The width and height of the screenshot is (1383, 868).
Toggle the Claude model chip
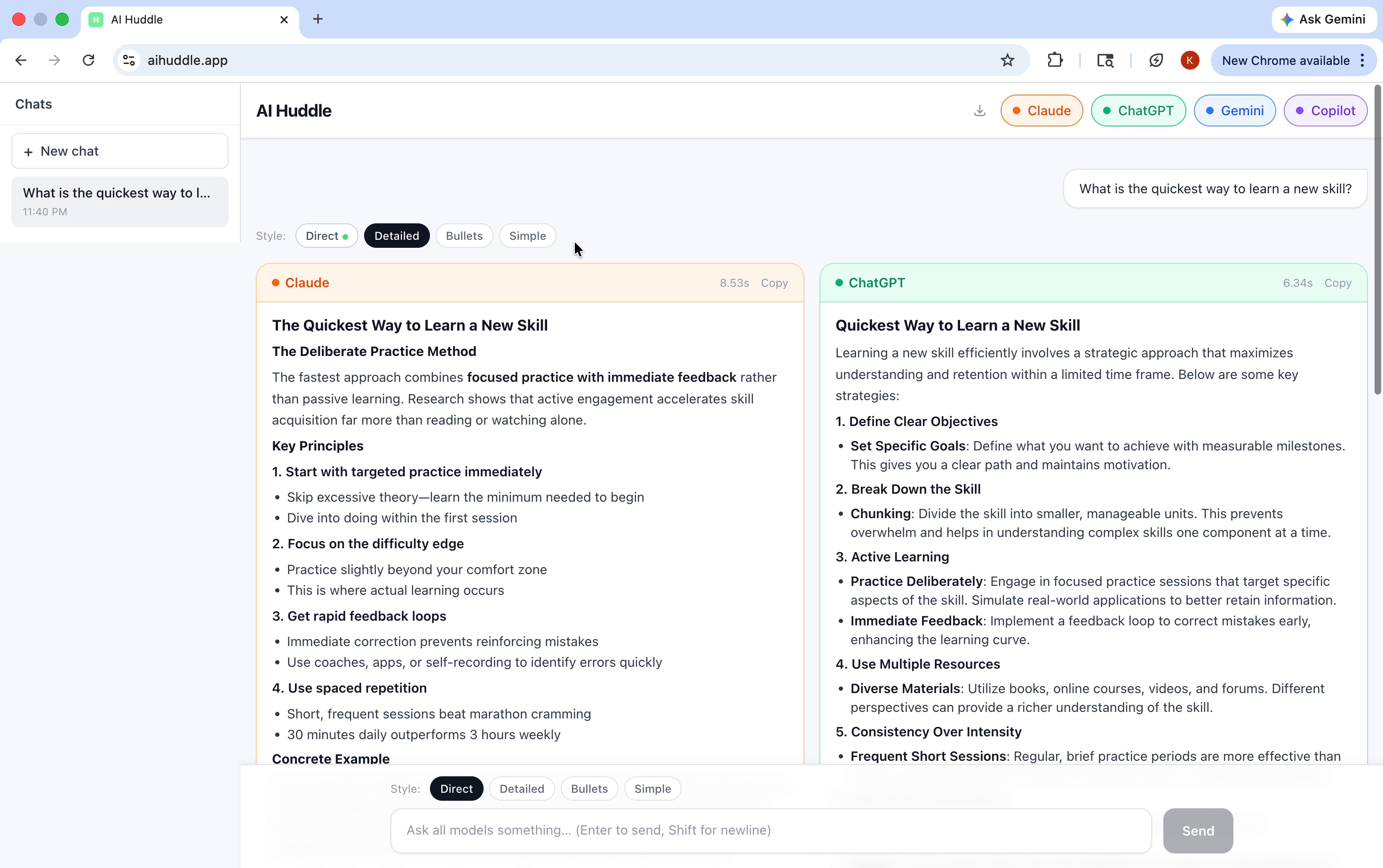tap(1041, 111)
